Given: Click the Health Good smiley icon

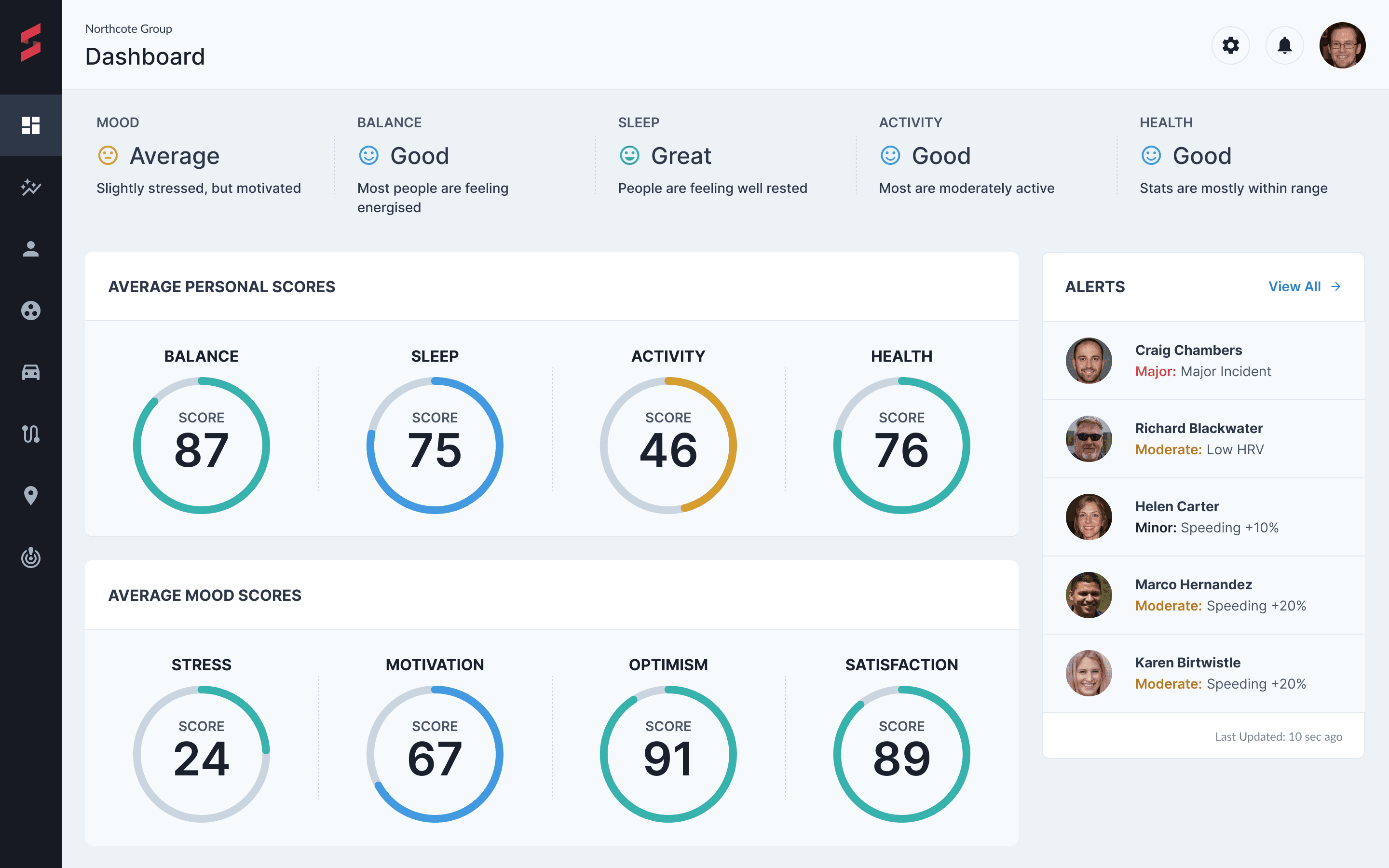Looking at the screenshot, I should point(1151,156).
